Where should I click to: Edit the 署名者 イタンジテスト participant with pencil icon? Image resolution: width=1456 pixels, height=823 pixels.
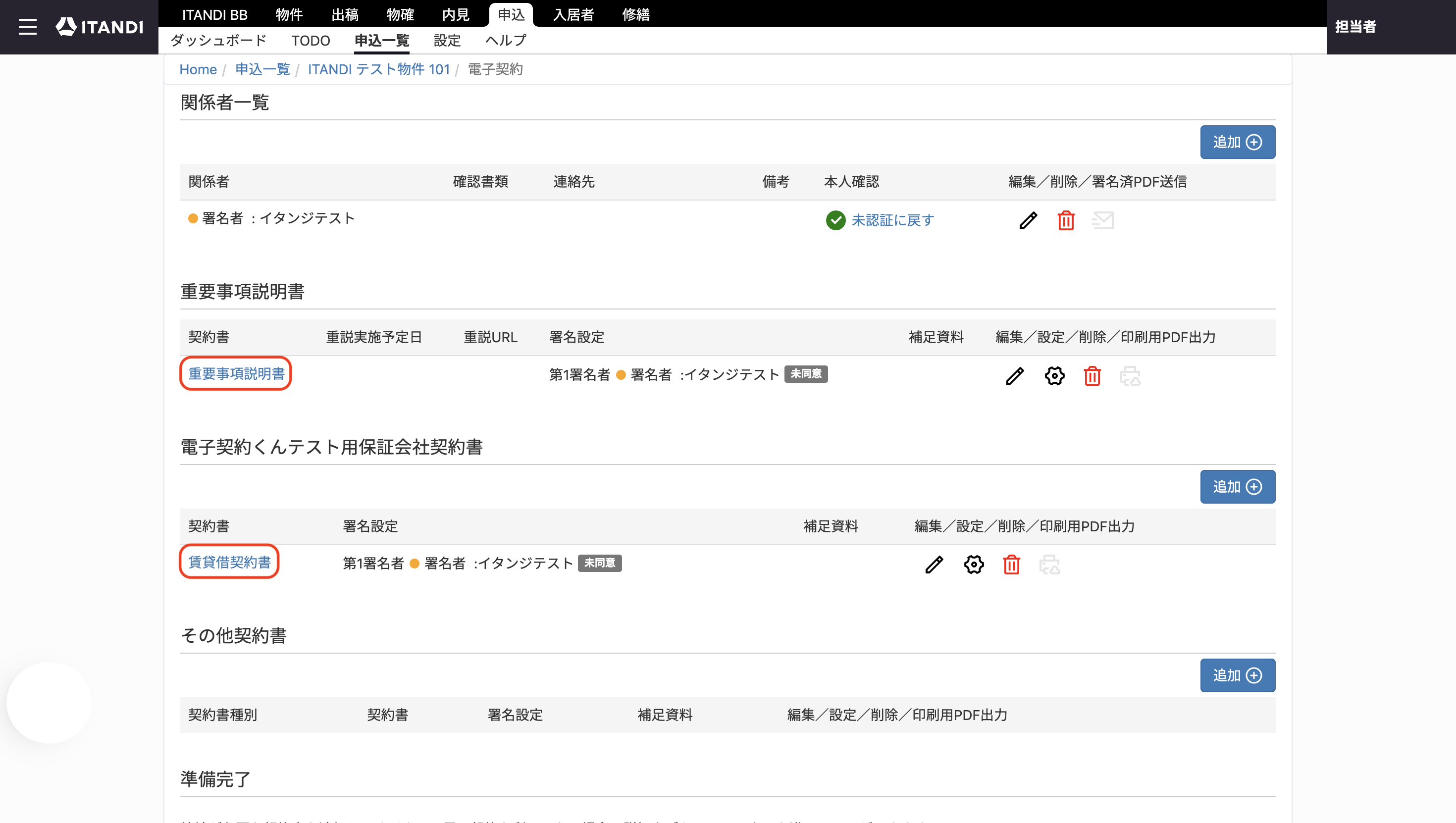(x=1028, y=220)
